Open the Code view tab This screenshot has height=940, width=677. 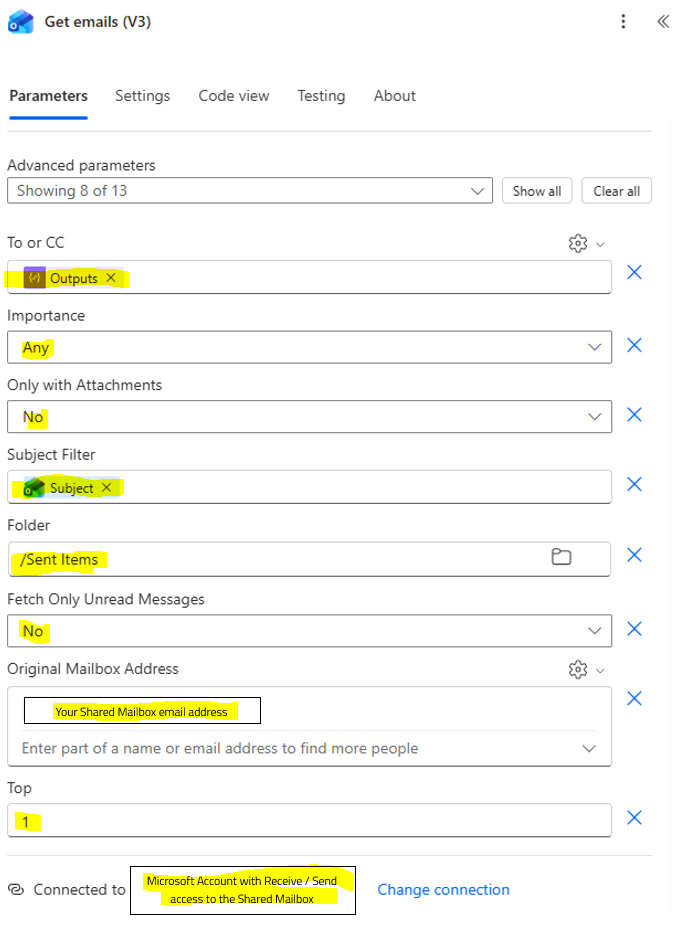[x=234, y=96]
